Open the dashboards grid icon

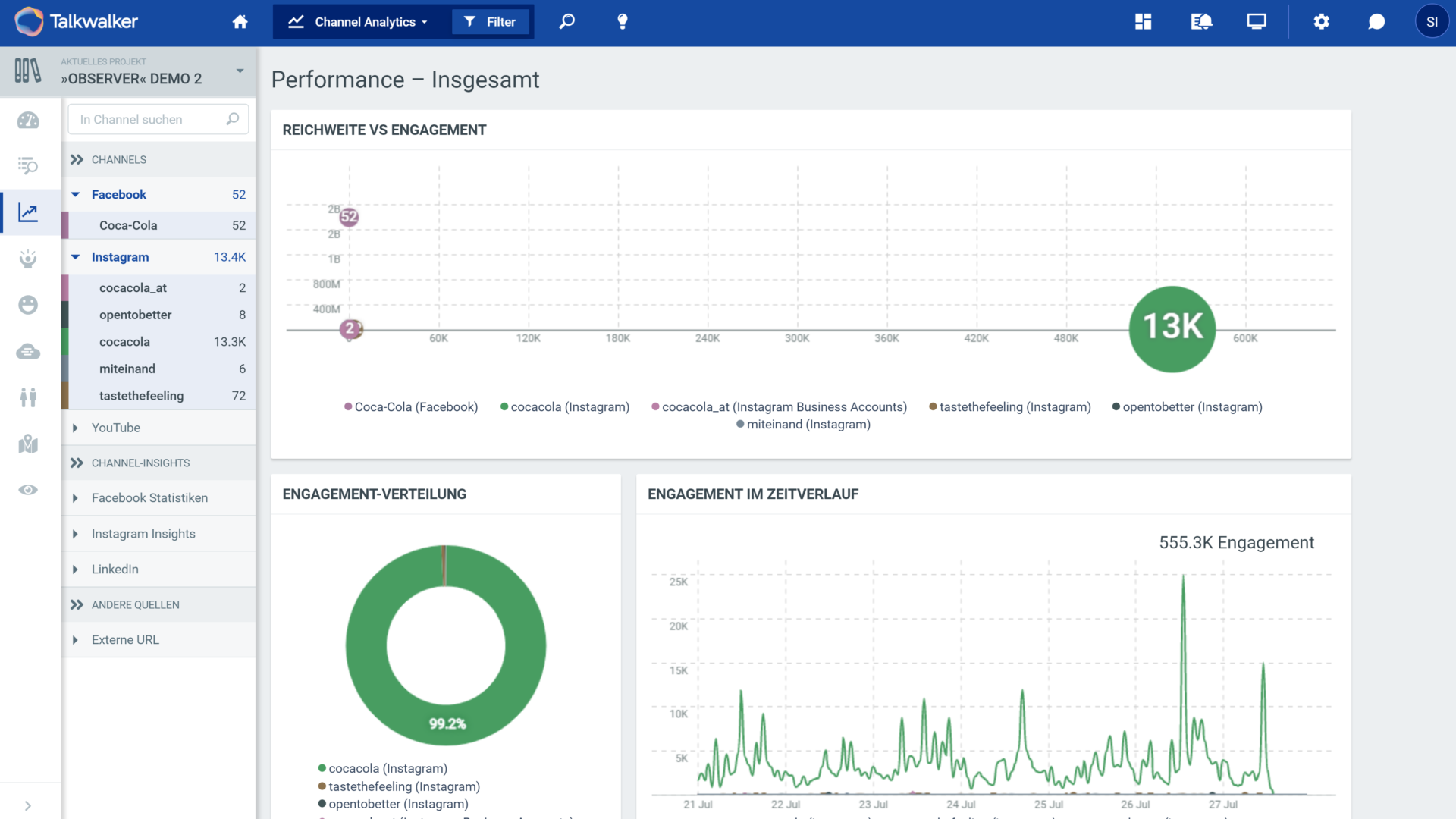(x=1143, y=21)
